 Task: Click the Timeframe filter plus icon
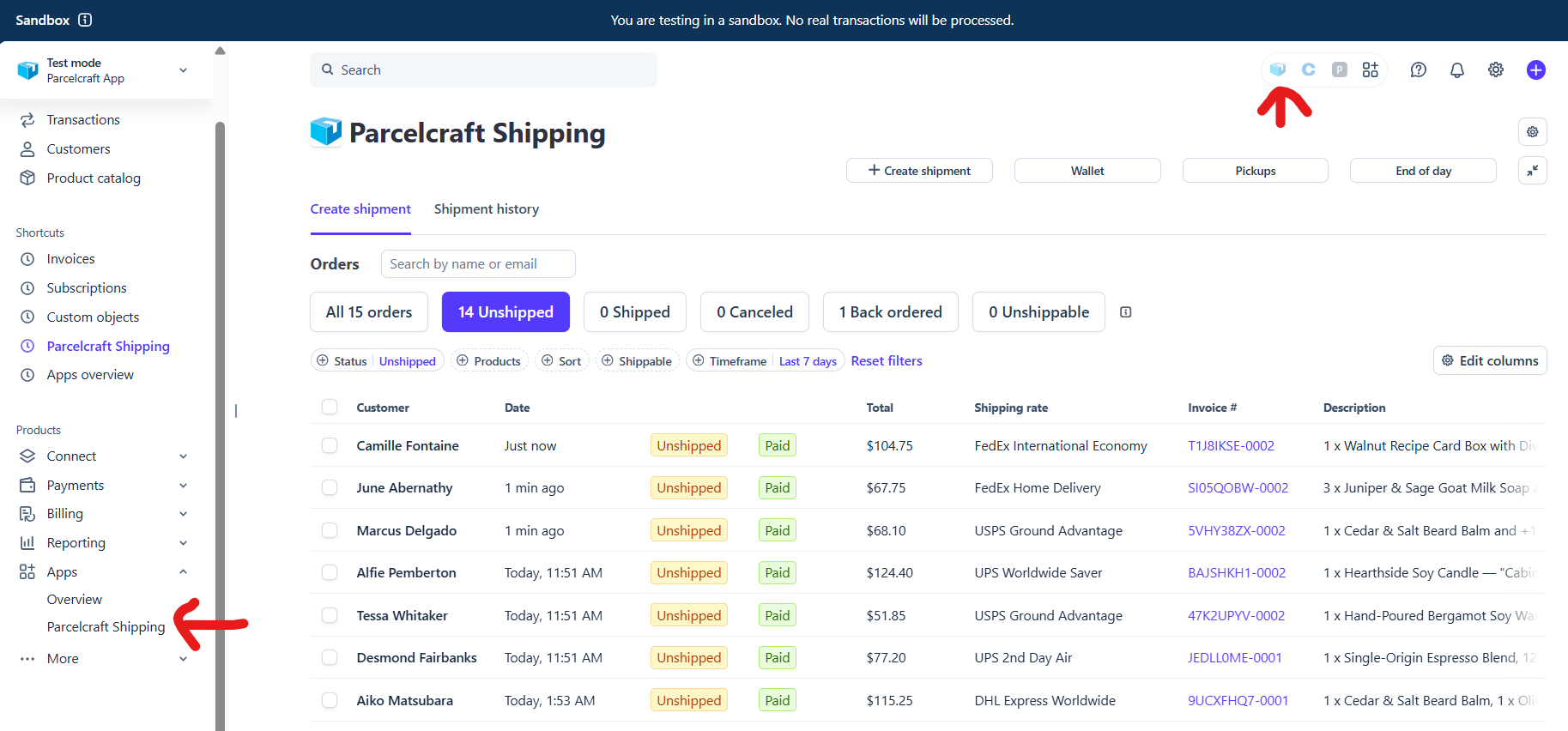[699, 360]
